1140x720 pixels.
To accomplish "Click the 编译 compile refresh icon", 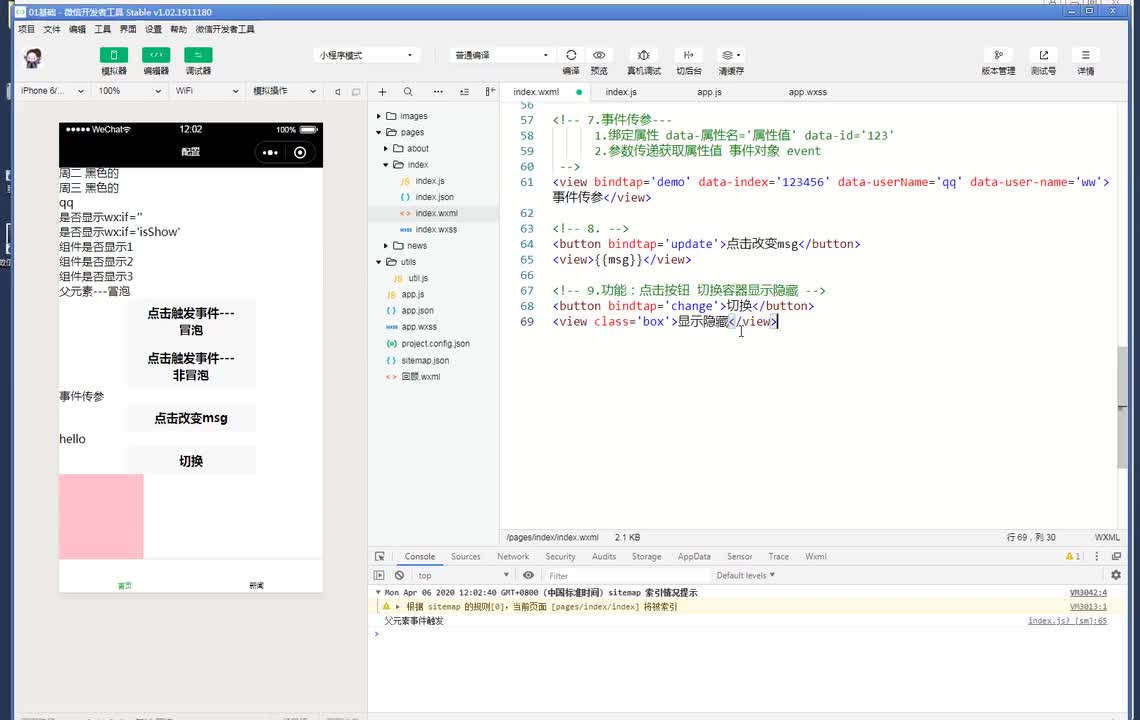I will pyautogui.click(x=571, y=55).
